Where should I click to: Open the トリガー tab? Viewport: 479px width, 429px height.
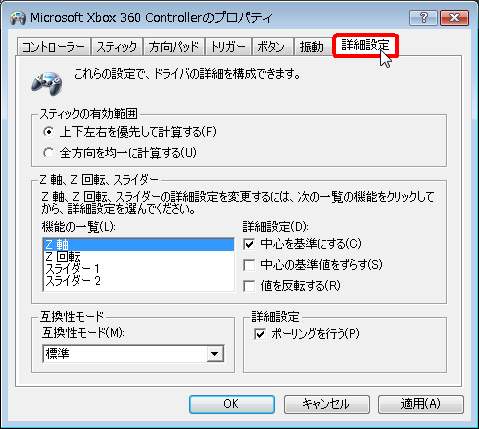click(229, 47)
